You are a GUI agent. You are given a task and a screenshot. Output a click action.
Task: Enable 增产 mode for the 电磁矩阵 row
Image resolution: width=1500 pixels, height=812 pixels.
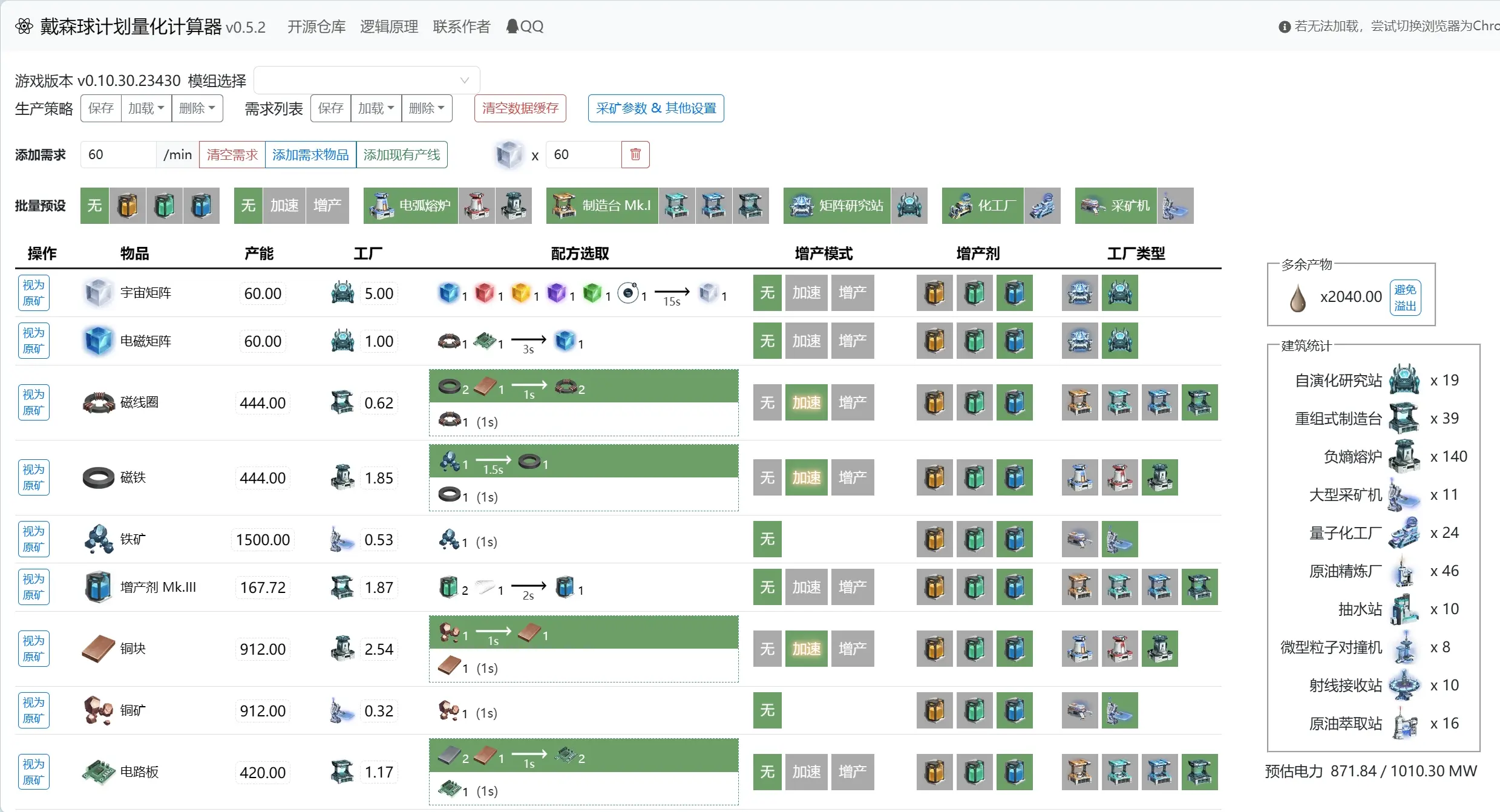tap(853, 341)
